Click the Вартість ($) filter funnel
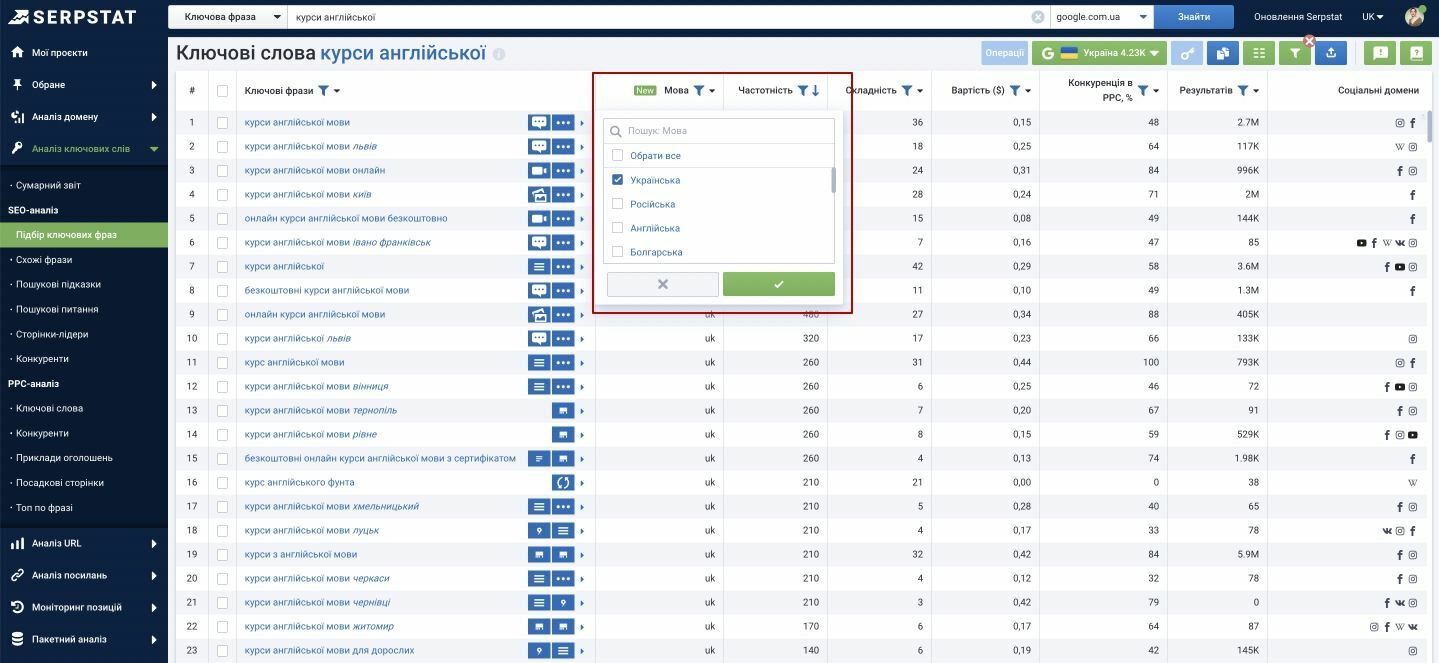 [x=1015, y=91]
